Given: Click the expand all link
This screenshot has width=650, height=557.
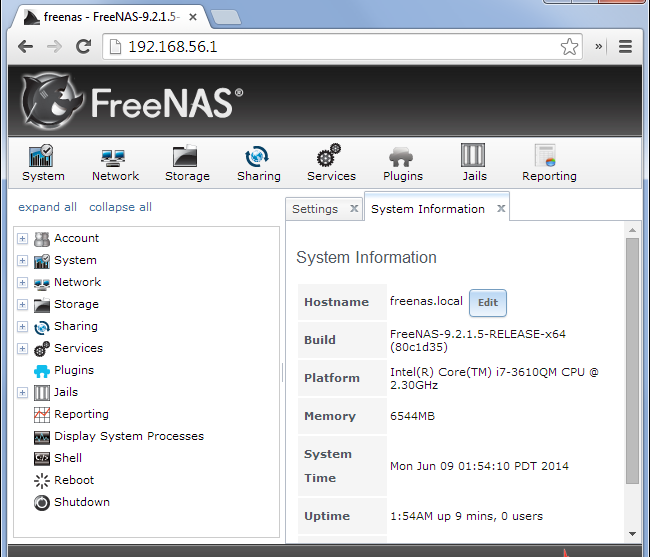Looking at the screenshot, I should click(x=47, y=207).
